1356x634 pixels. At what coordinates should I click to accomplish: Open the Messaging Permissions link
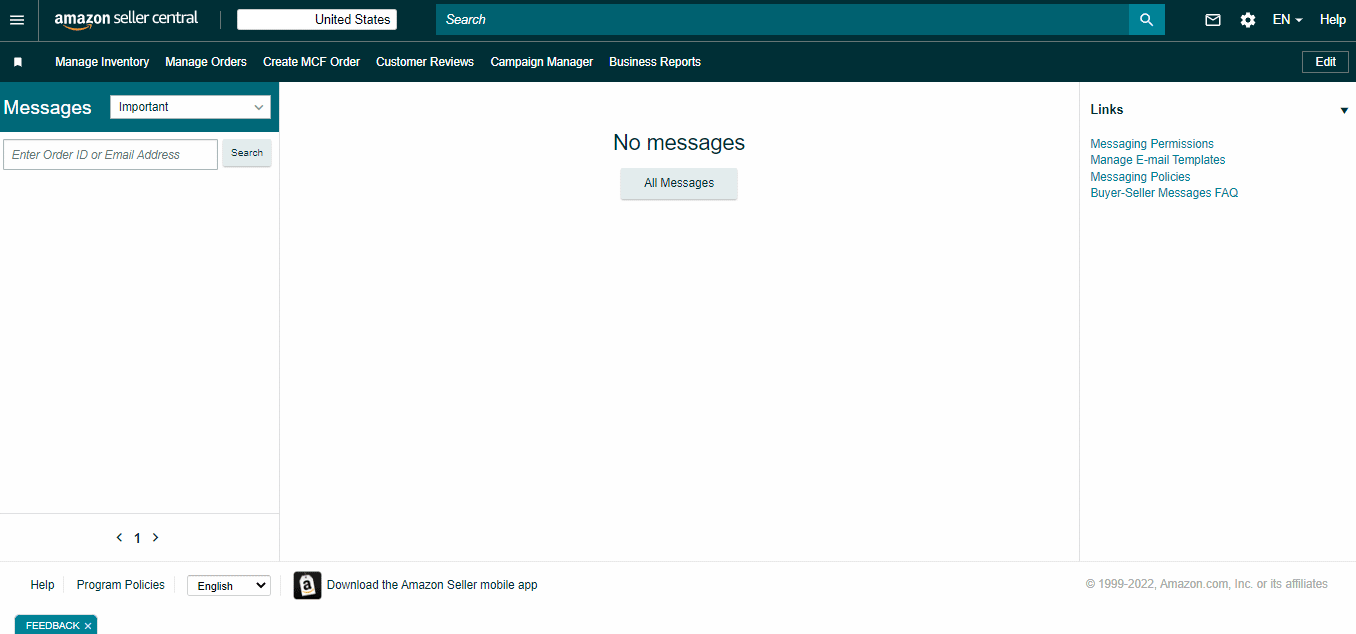pyautogui.click(x=1151, y=143)
